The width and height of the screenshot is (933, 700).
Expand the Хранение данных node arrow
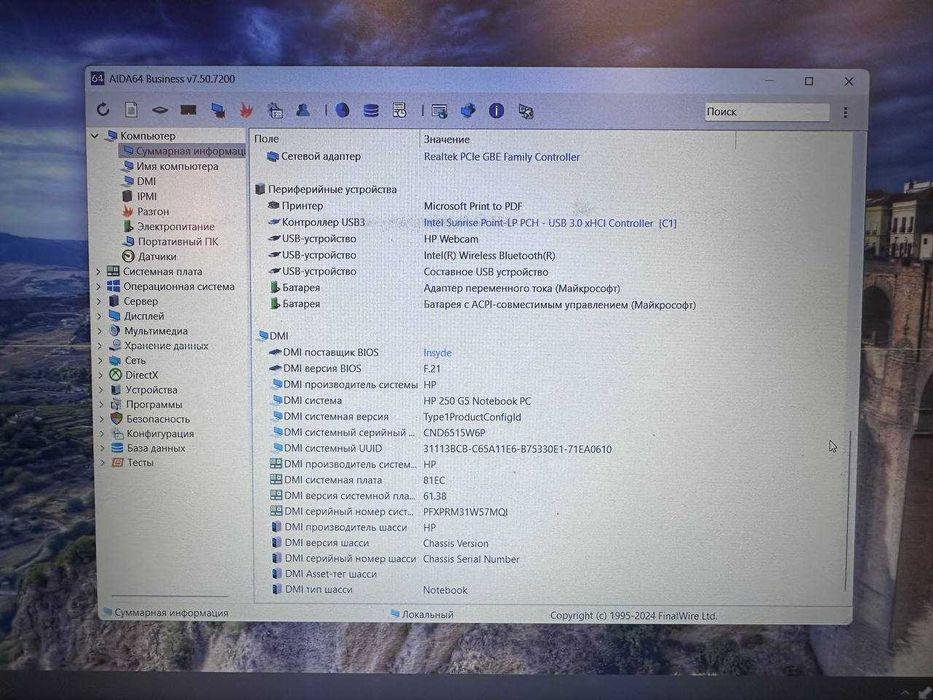click(x=100, y=346)
